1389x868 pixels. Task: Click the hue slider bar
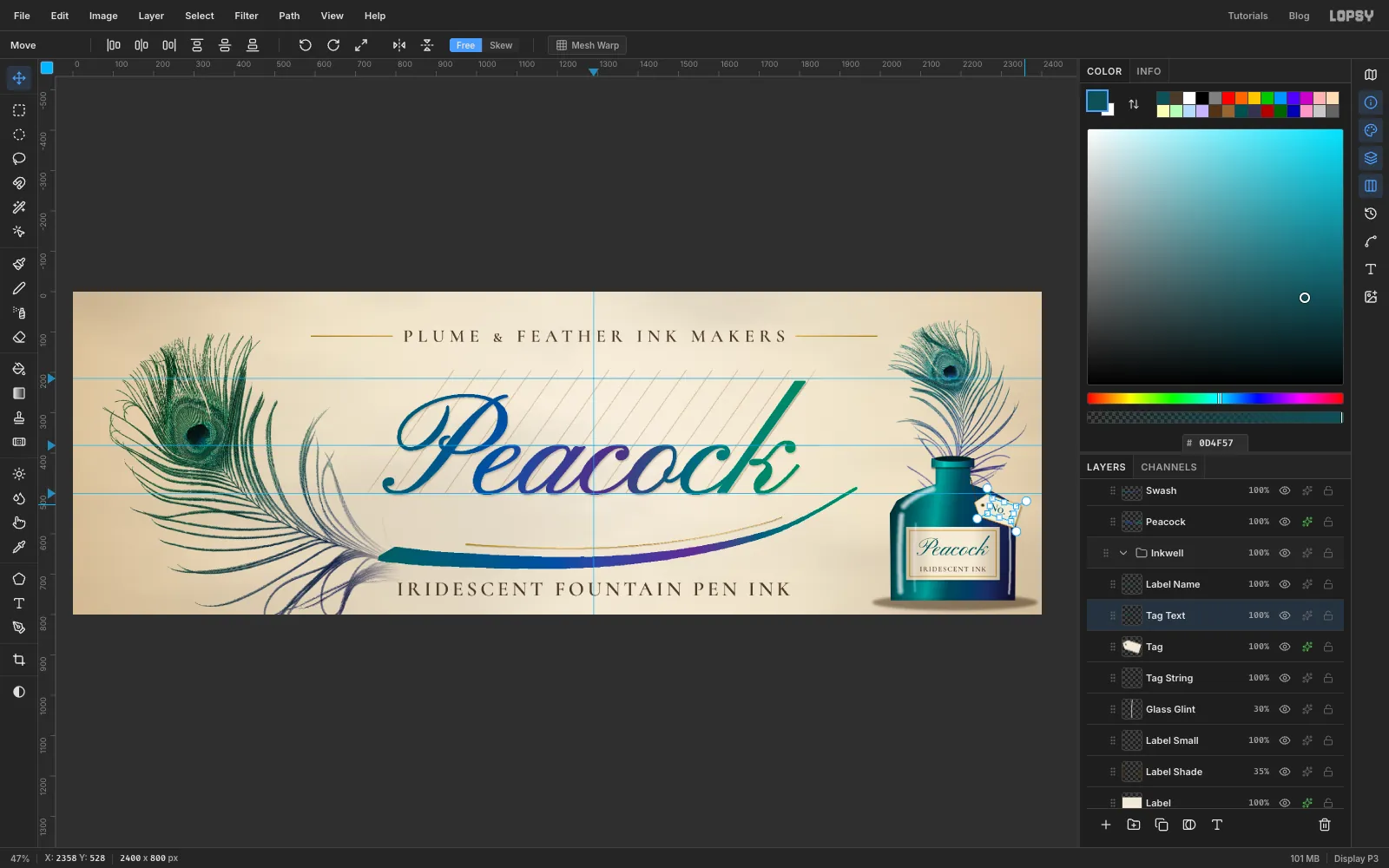(1215, 398)
